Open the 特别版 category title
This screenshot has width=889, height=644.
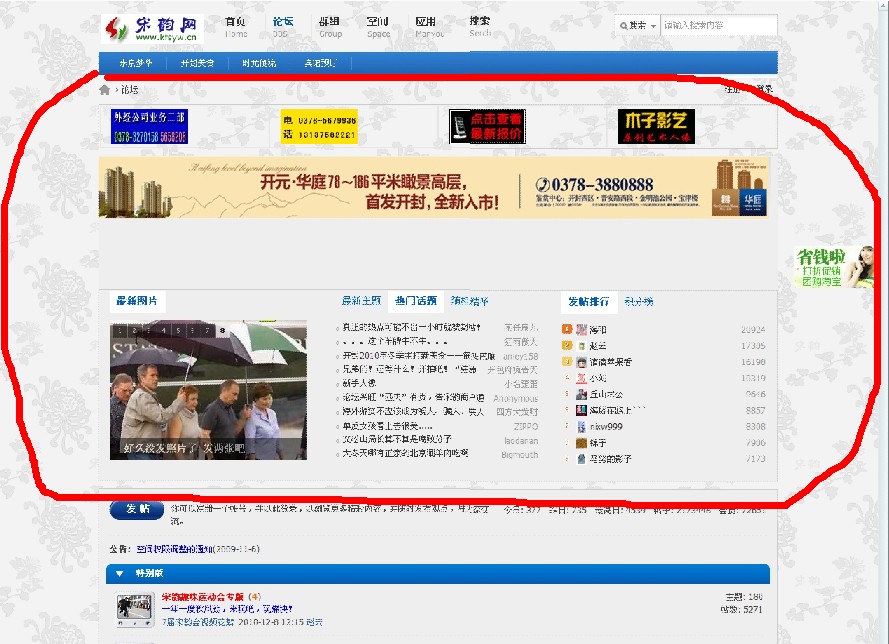(x=149, y=573)
